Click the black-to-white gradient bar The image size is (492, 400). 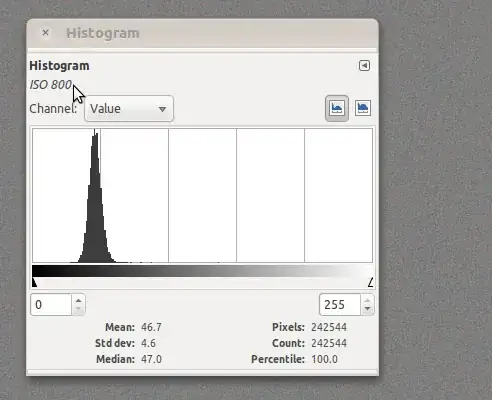[202, 271]
